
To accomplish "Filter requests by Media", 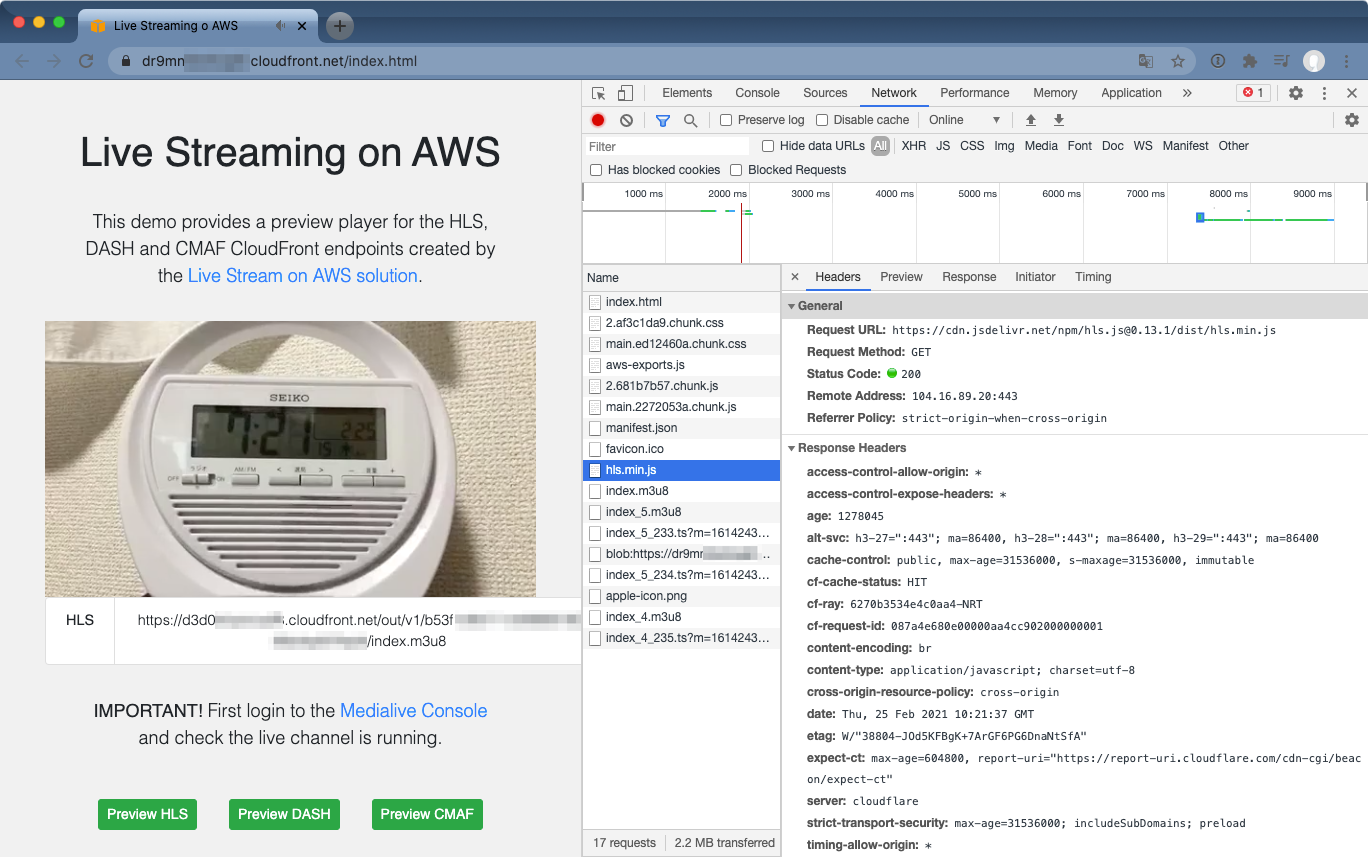I will click(x=1041, y=146).
